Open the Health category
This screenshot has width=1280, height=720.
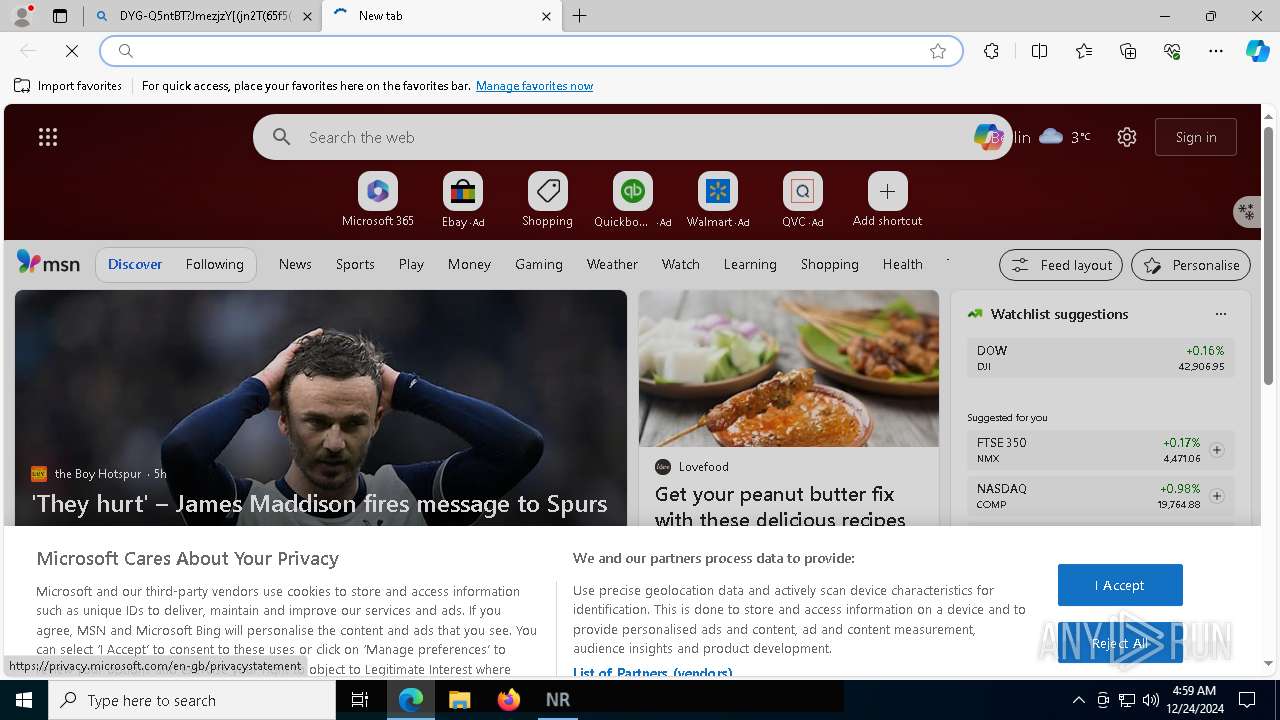pyautogui.click(x=902, y=264)
